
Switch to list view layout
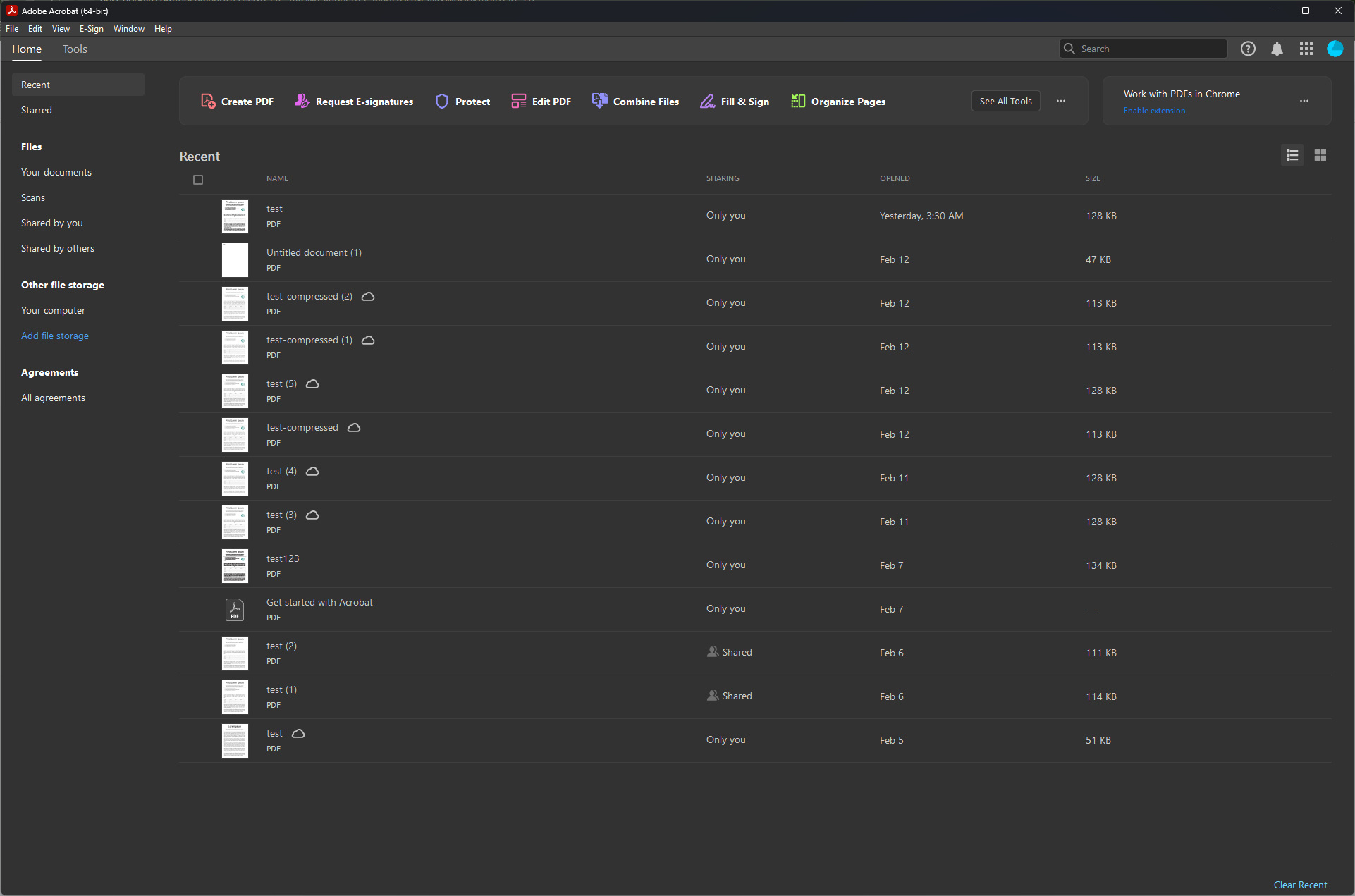click(x=1292, y=155)
